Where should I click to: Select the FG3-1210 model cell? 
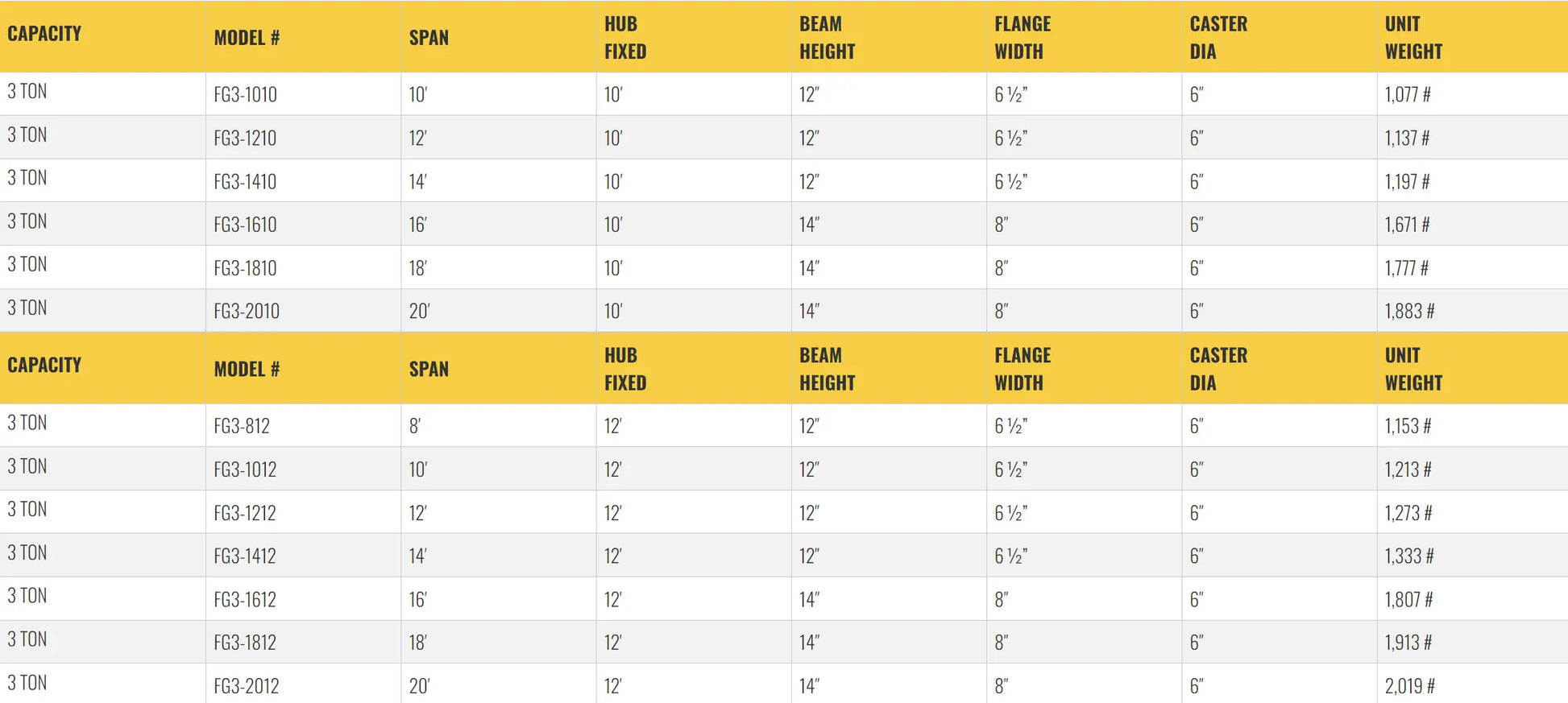245,139
